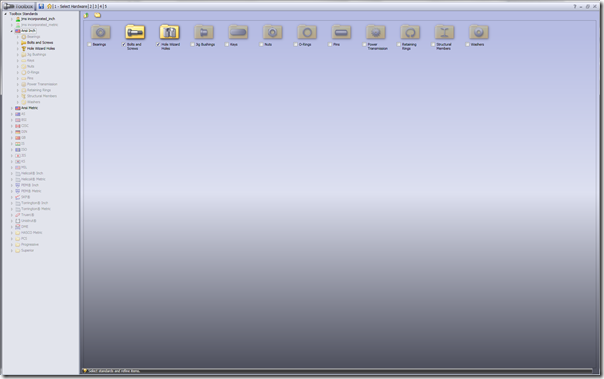
Task: Uncheck the Bolts and Screws checkbox
Action: click(124, 45)
